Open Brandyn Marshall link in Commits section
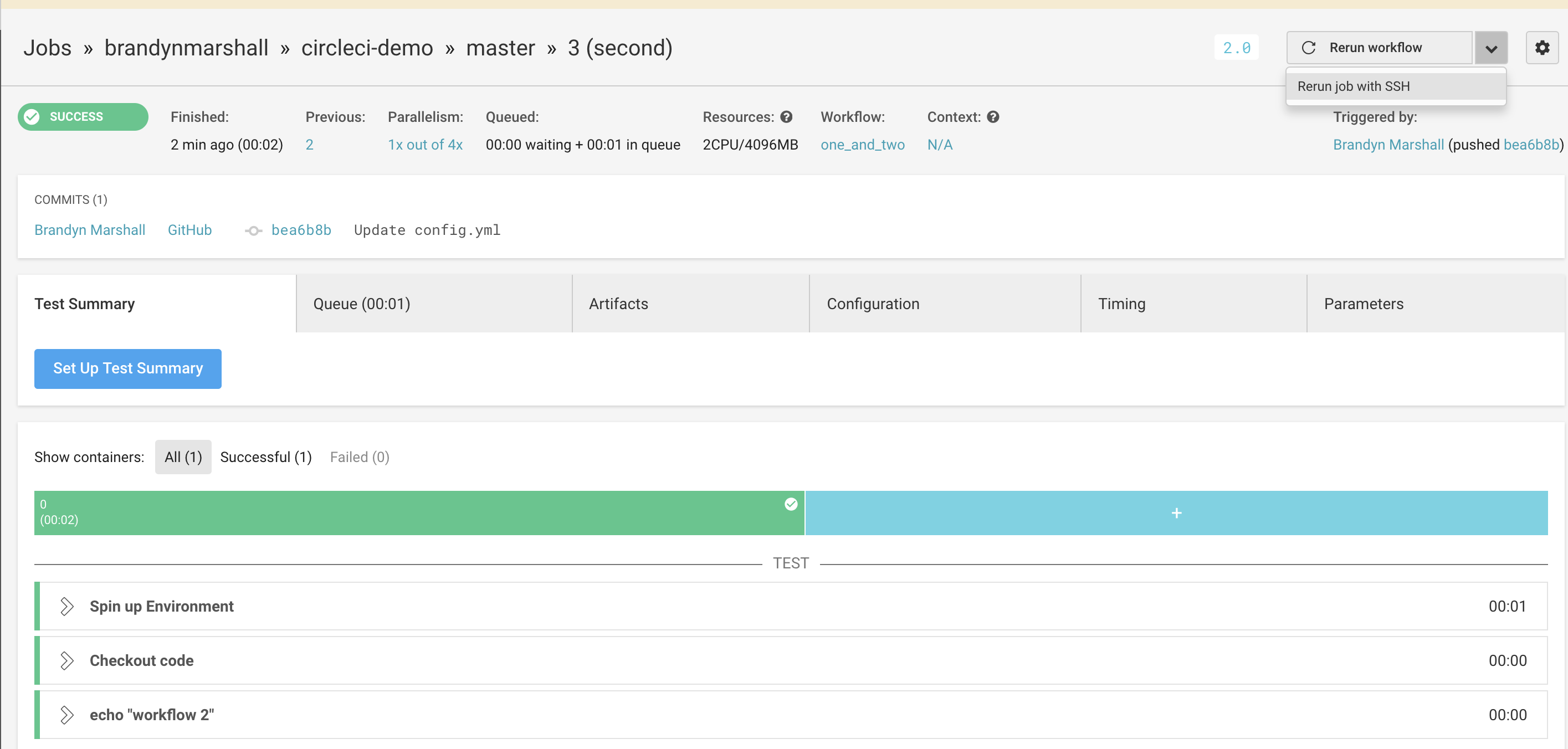The image size is (1568, 749). point(89,230)
